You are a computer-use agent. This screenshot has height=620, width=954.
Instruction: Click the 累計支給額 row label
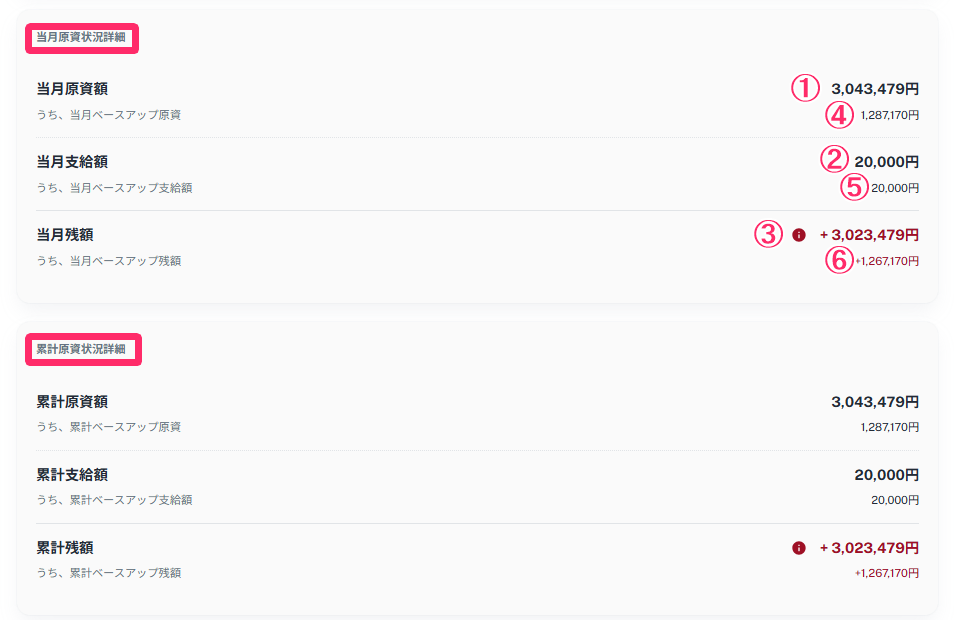pos(72,475)
